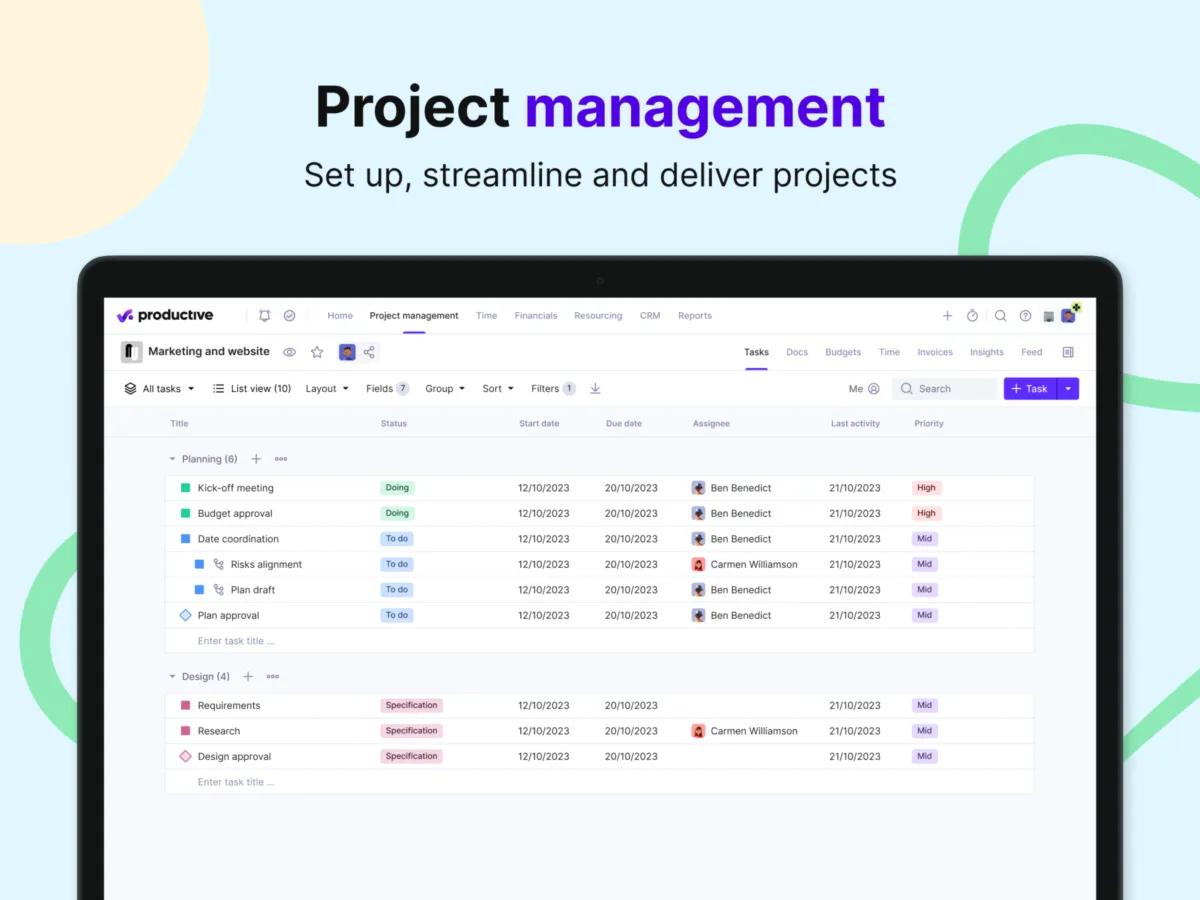The image size is (1200, 900).
Task: Add a task to the Planning group
Action: (x=256, y=459)
